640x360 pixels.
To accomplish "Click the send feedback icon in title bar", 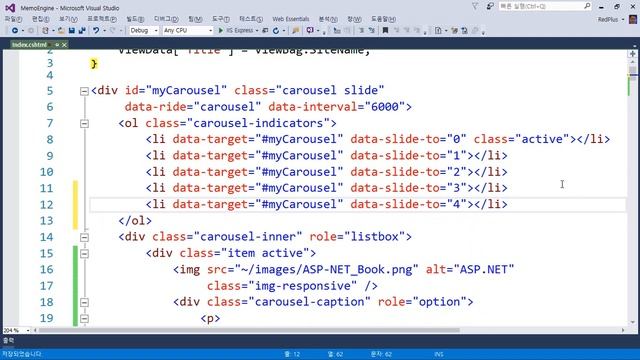I will pyautogui.click(x=490, y=7).
